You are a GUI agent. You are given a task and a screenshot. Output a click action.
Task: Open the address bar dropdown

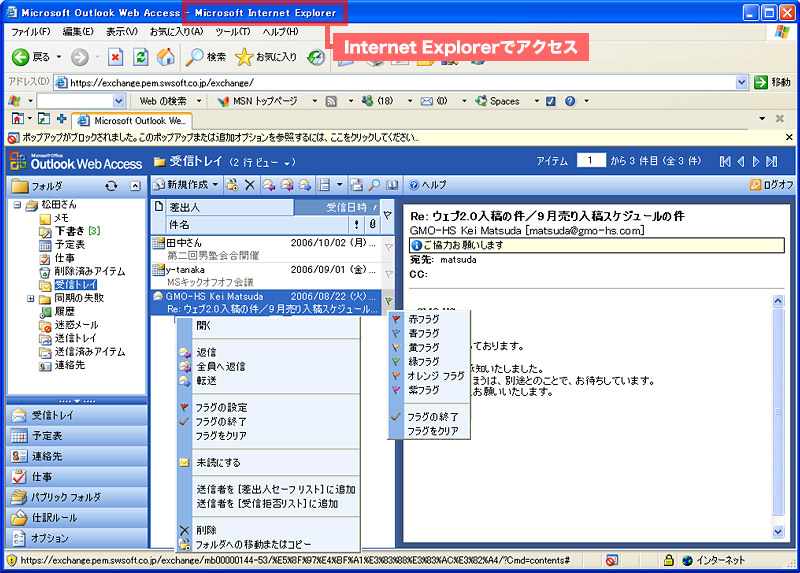[x=741, y=82]
